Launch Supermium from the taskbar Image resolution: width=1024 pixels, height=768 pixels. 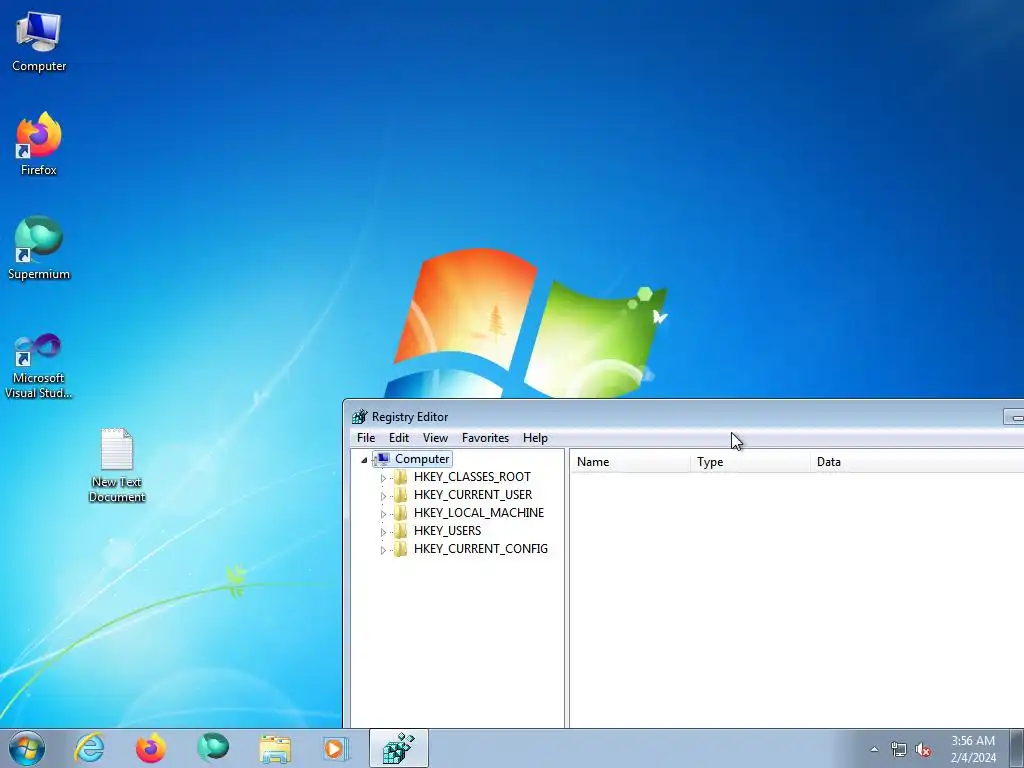[213, 748]
